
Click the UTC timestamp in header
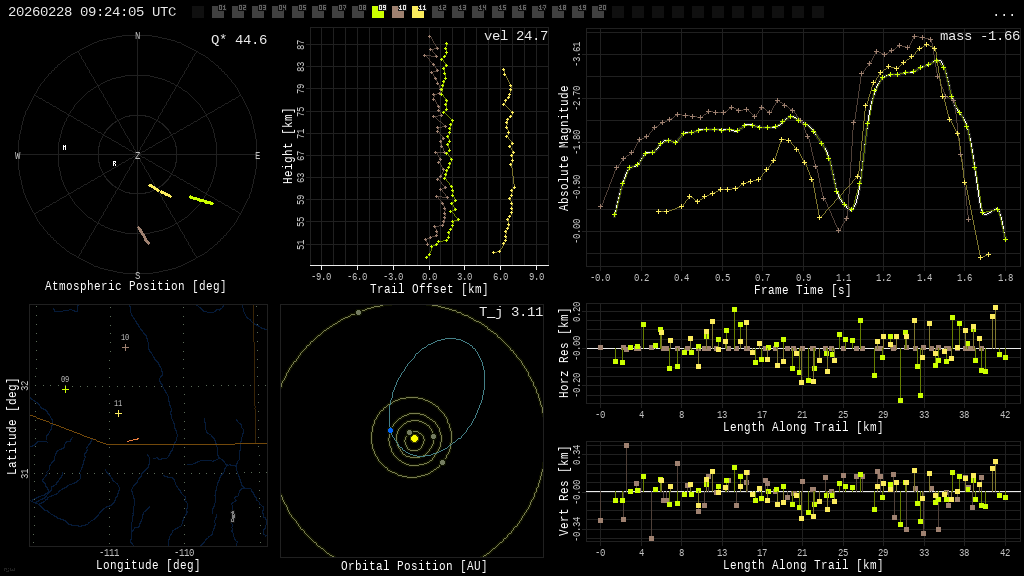coord(92,12)
